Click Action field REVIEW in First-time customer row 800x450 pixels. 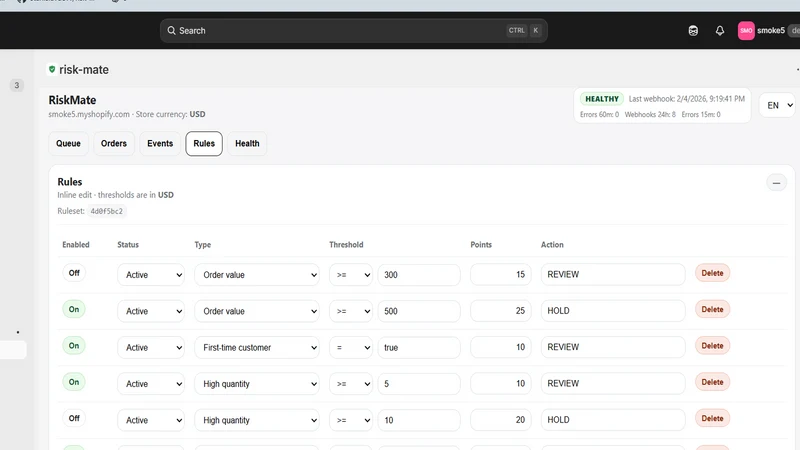613,347
